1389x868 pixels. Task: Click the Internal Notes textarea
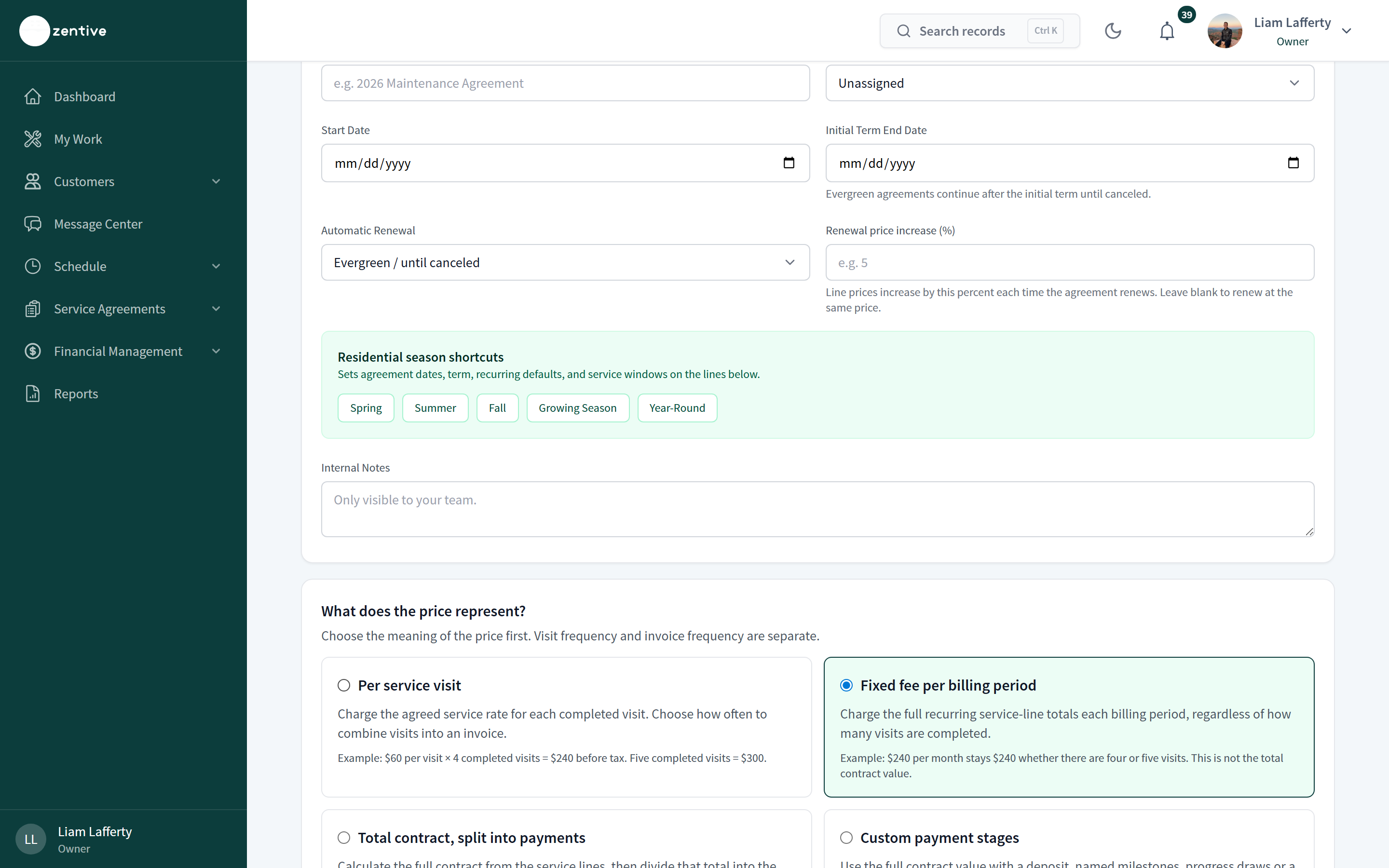[817, 509]
